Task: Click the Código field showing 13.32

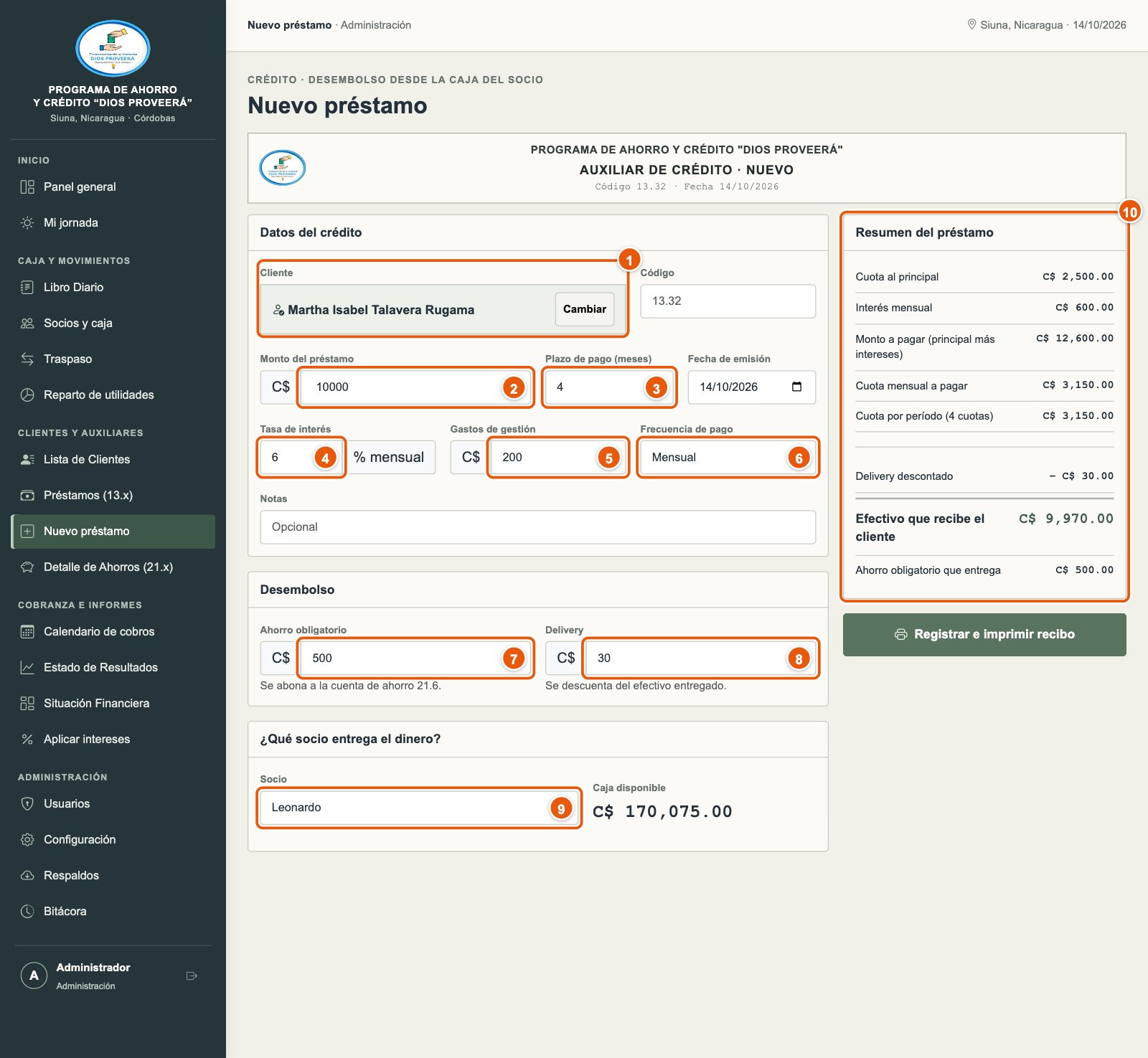Action: pyautogui.click(x=728, y=301)
